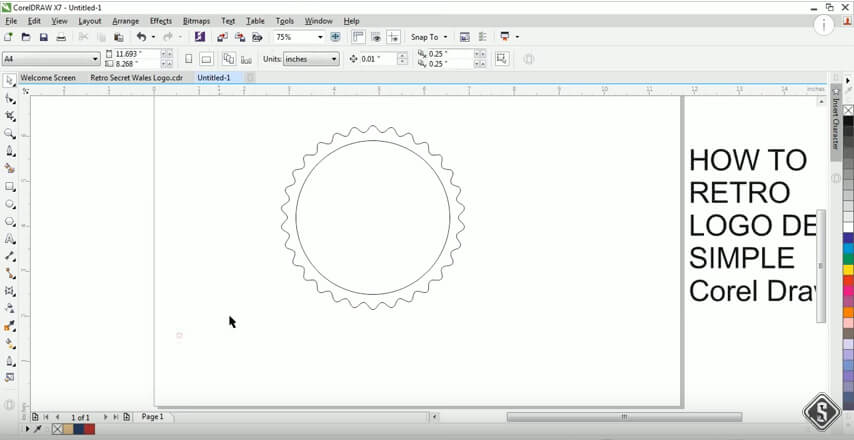Image resolution: width=854 pixels, height=440 pixels.
Task: Click the Undo arrow icon
Action: pos(141,37)
